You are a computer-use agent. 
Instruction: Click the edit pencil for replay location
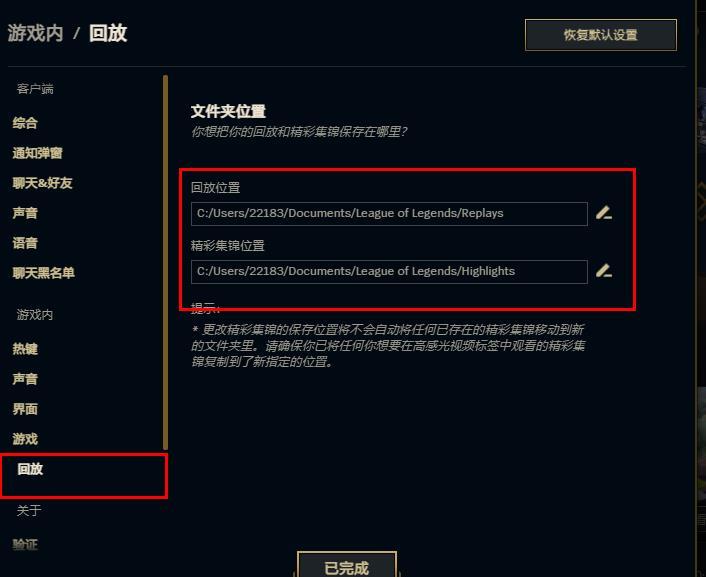(x=604, y=213)
